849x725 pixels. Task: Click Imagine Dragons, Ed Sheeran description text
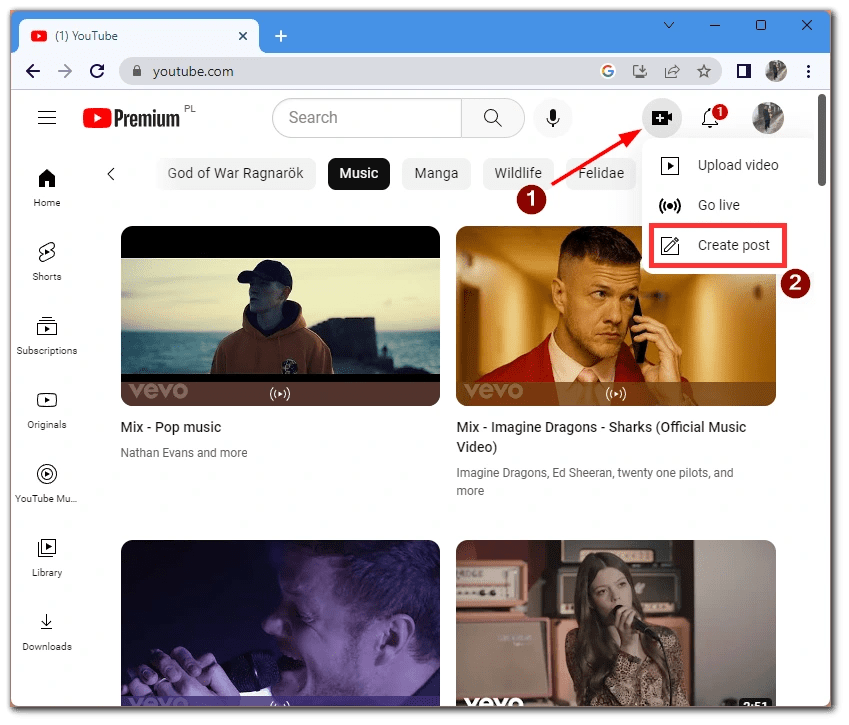click(x=595, y=481)
